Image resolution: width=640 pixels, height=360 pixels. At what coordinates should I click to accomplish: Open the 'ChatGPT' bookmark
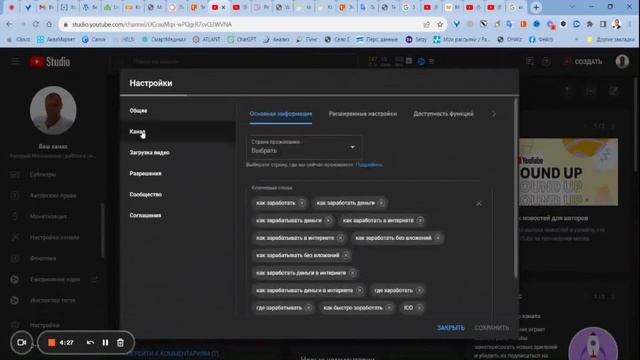242,40
